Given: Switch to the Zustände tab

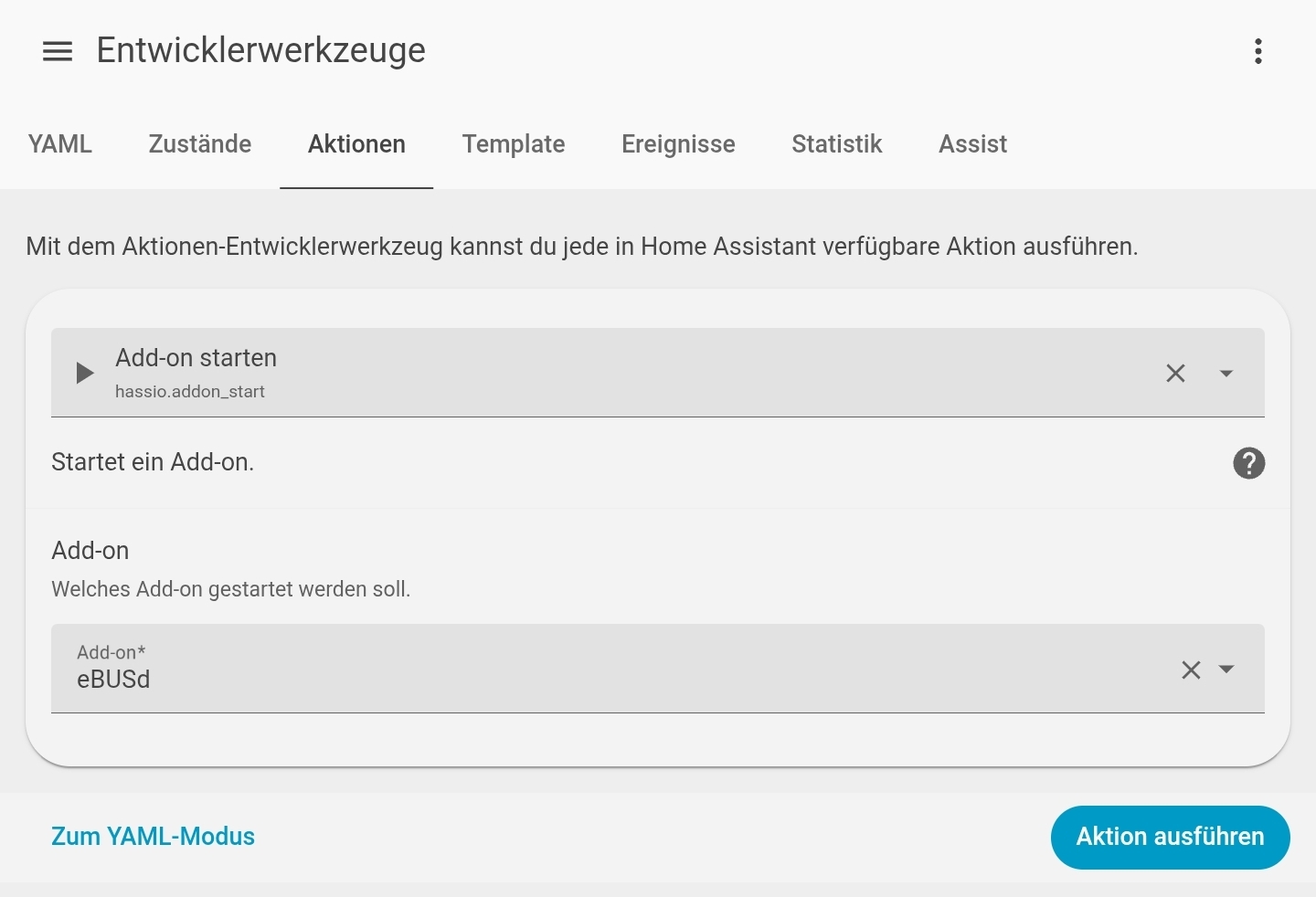Looking at the screenshot, I should (x=200, y=144).
